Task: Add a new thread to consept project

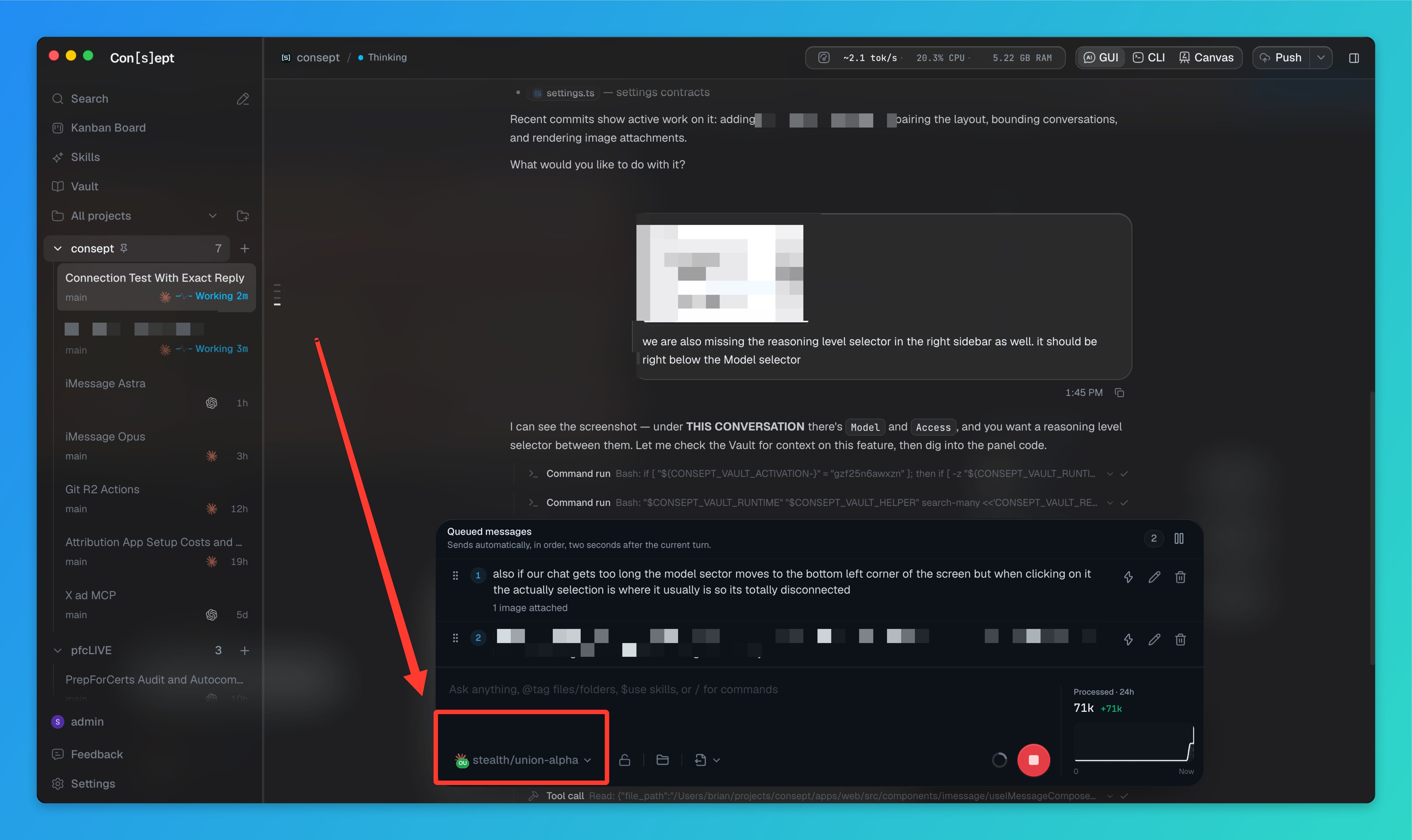Action: click(x=245, y=249)
